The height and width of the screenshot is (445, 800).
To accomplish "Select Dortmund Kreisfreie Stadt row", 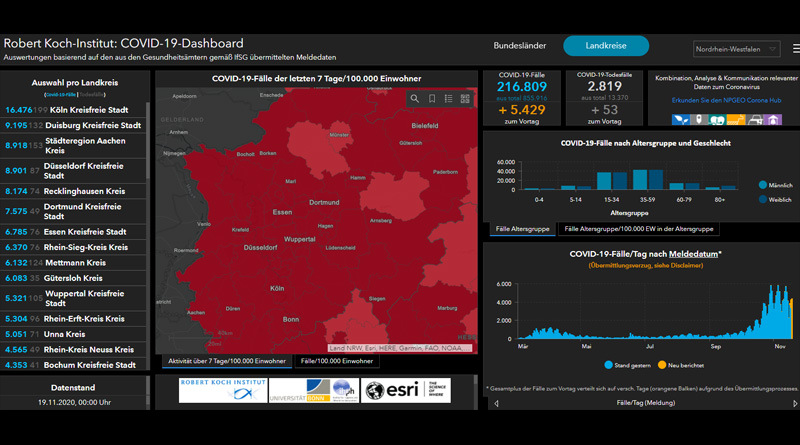I will (x=73, y=211).
